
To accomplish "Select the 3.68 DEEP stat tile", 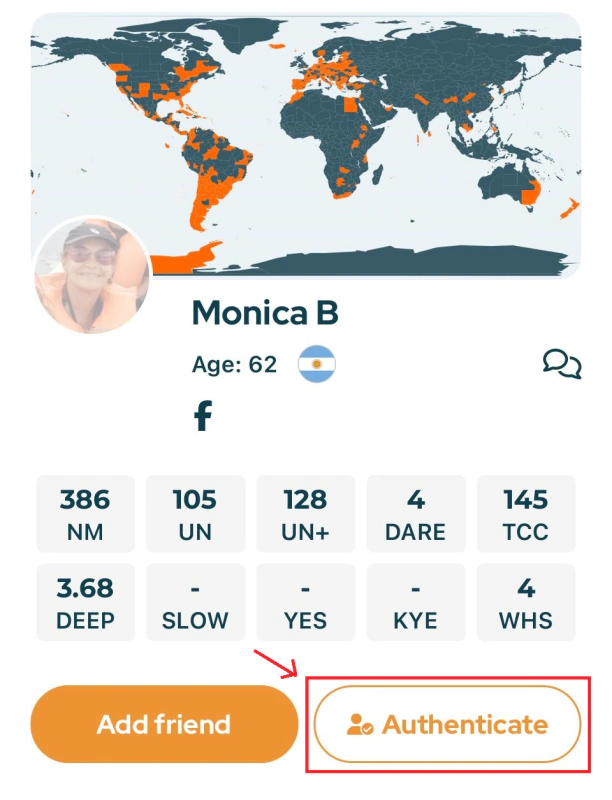I will click(x=86, y=603).
